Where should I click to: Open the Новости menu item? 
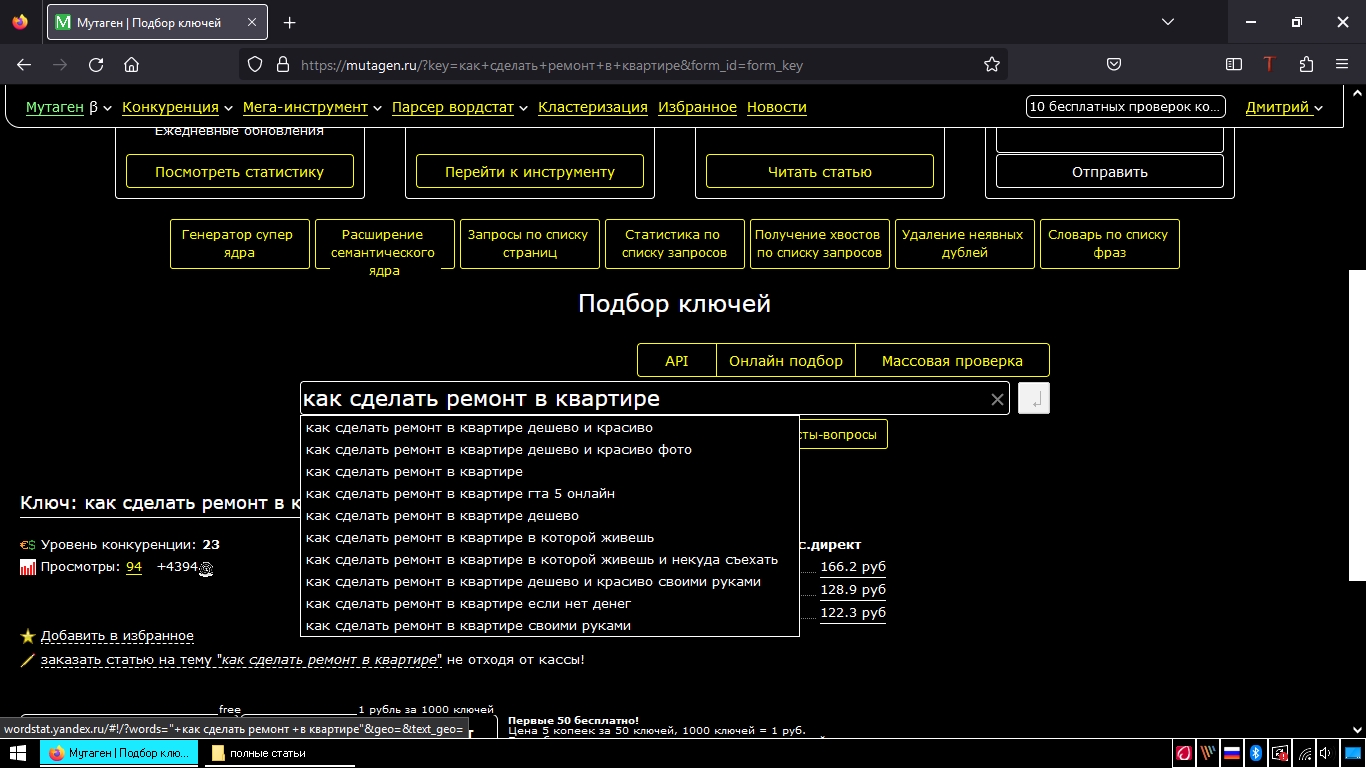tap(777, 107)
